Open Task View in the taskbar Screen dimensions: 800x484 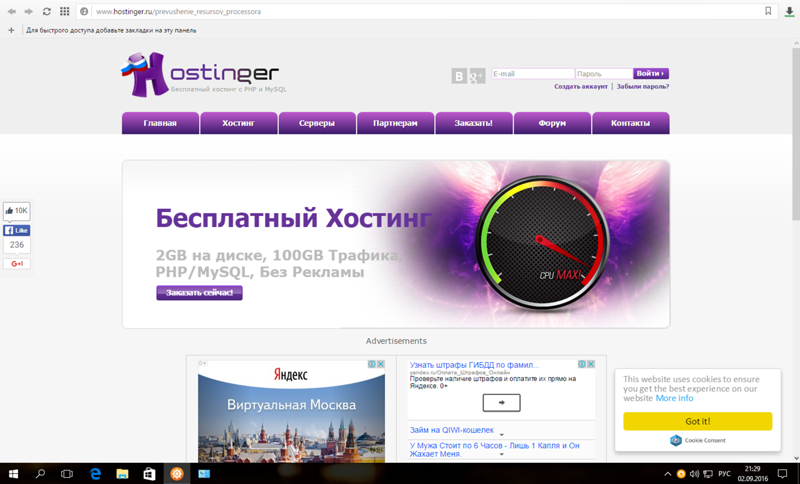[67, 474]
